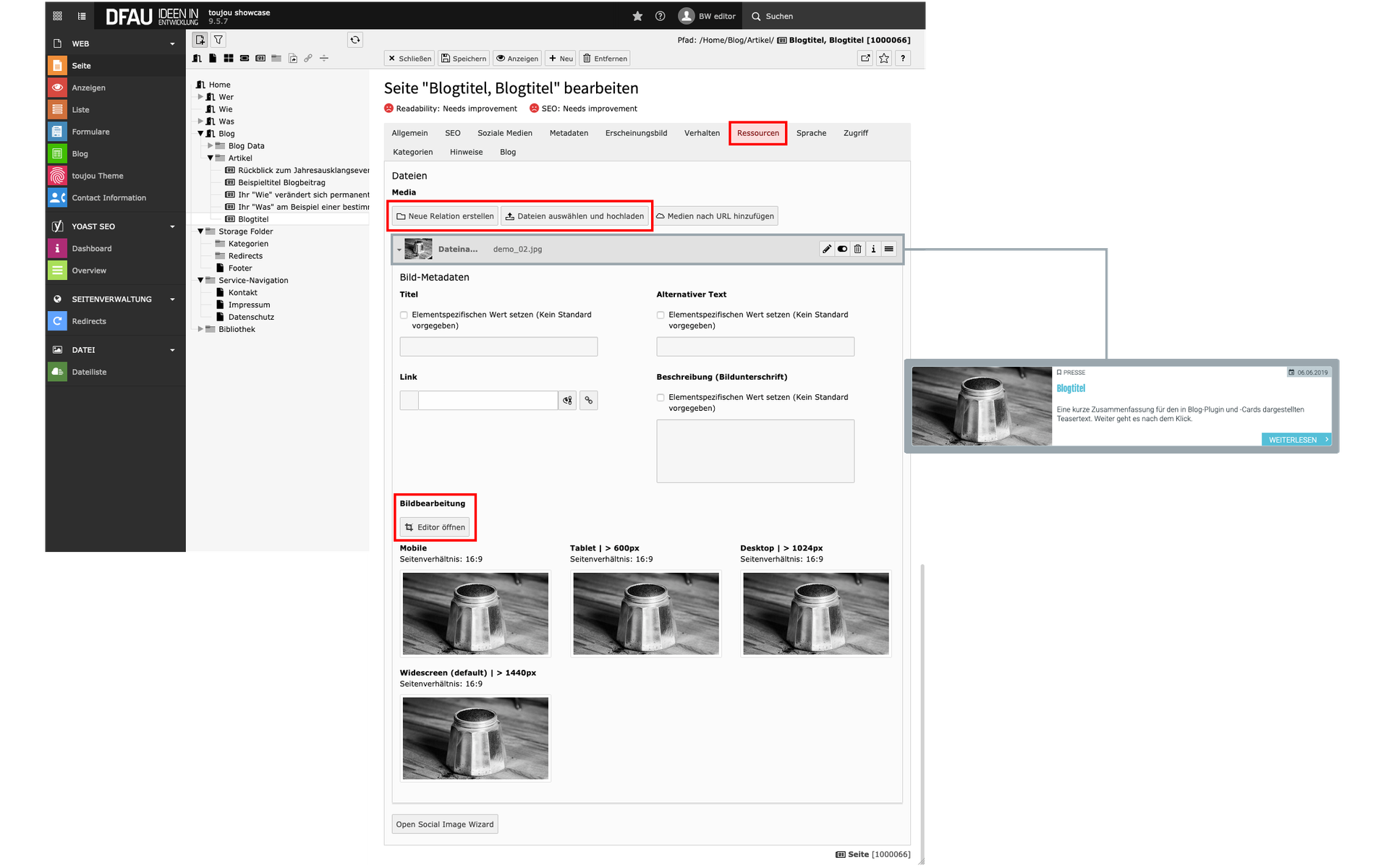Open the page tree filter
Screen dimensions: 1389x868
click(218, 40)
